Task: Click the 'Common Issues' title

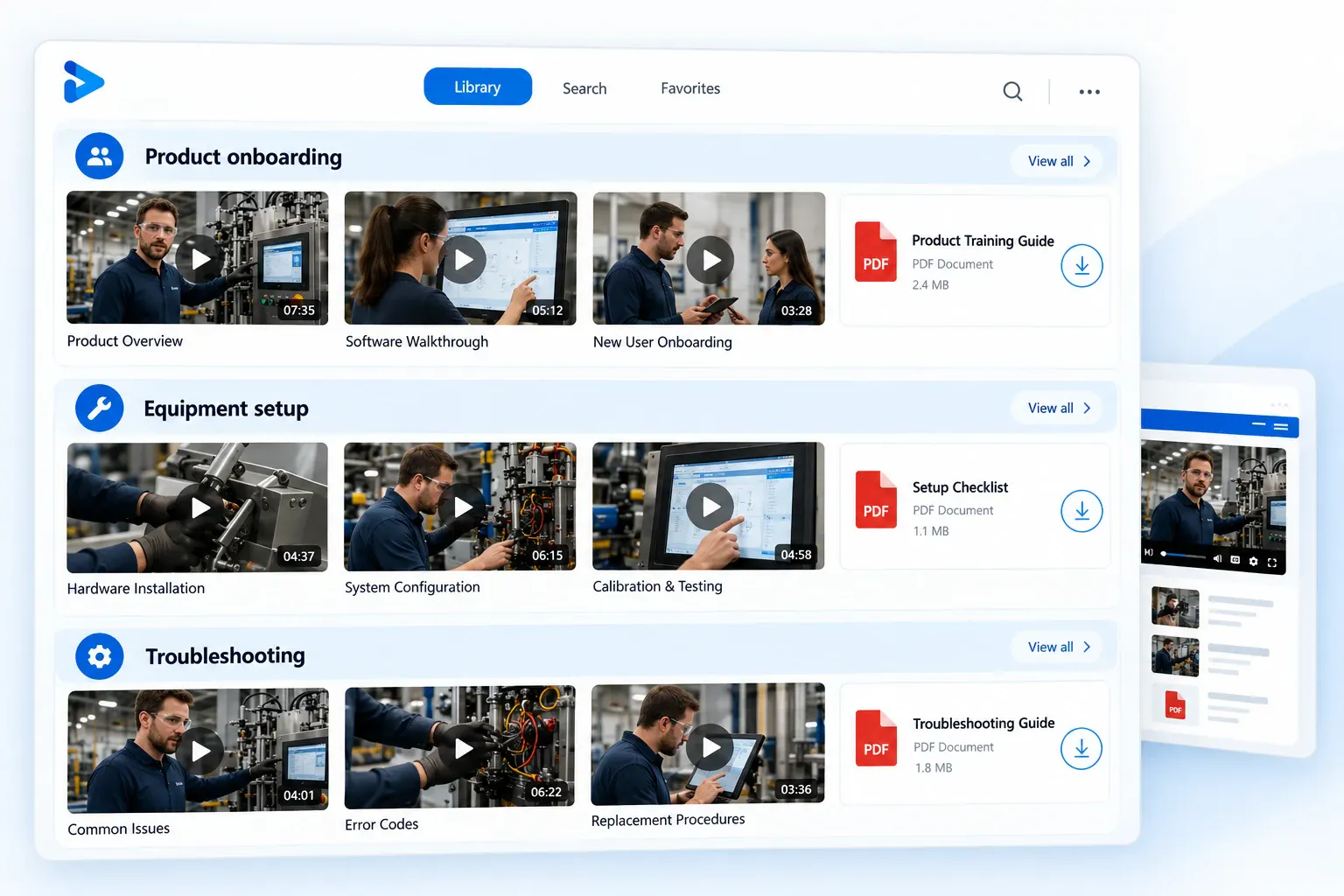Action: [x=119, y=829]
